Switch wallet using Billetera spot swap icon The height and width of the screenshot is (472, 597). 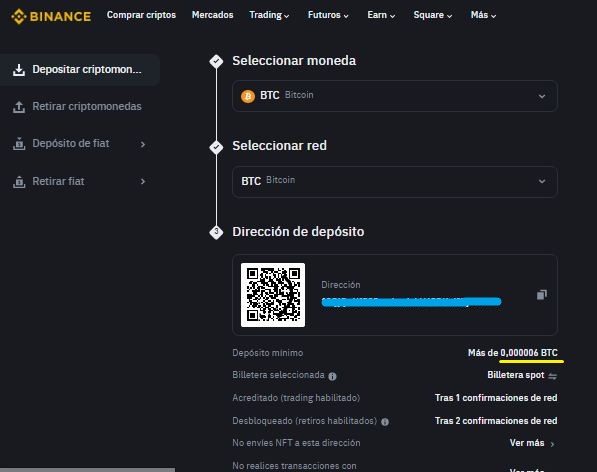point(552,376)
